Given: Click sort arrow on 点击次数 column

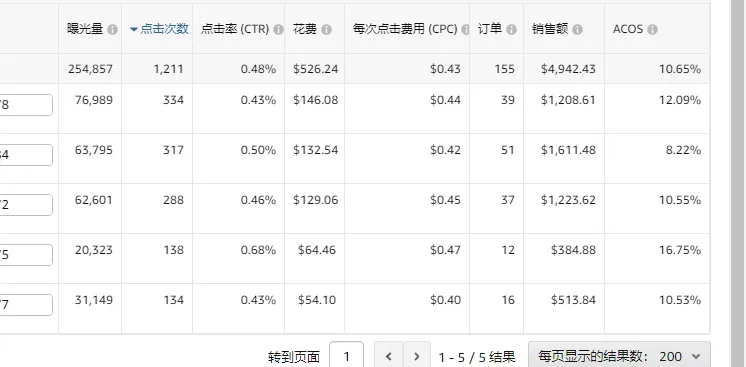Looking at the screenshot, I should [x=134, y=30].
